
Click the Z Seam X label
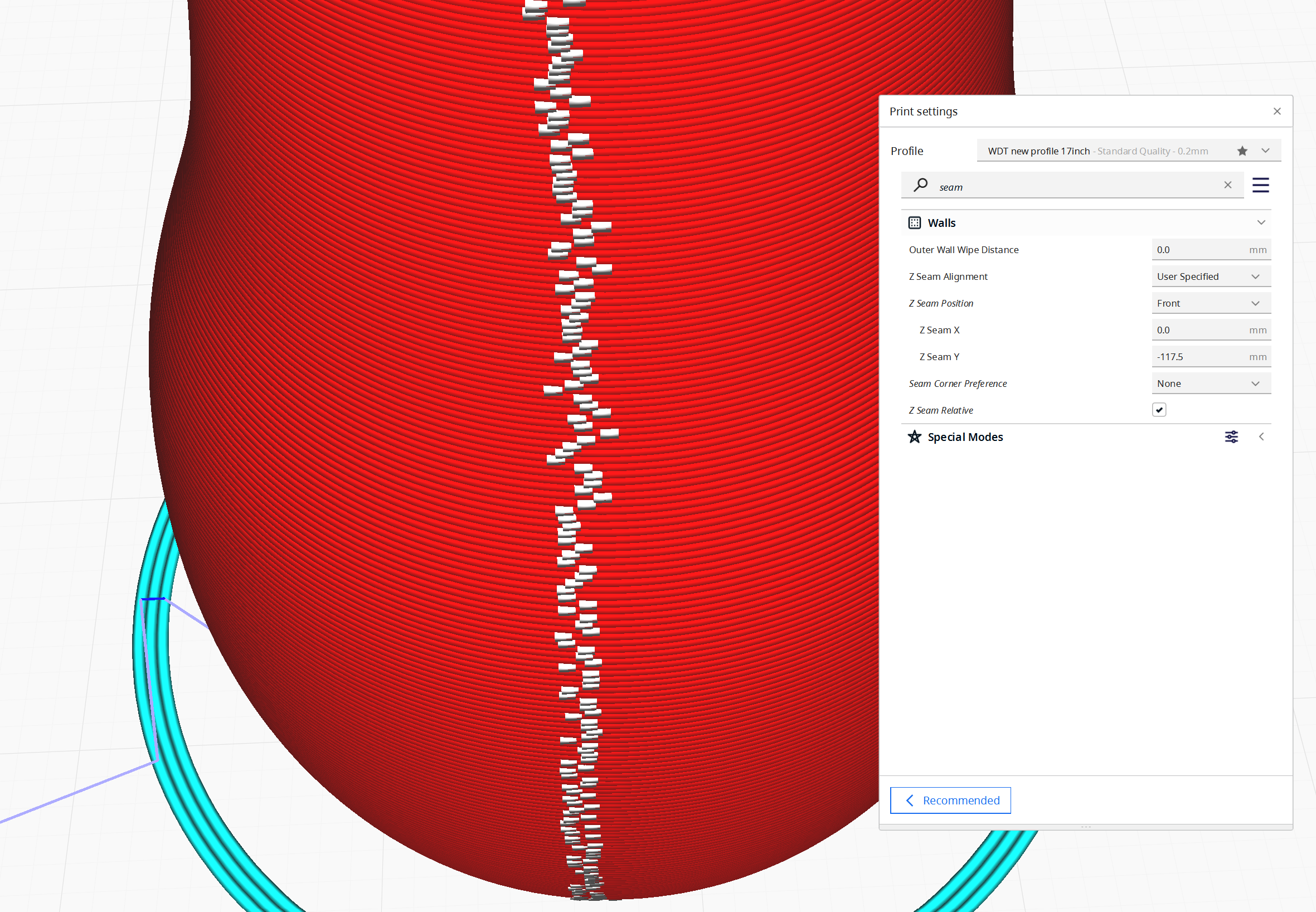tap(939, 330)
